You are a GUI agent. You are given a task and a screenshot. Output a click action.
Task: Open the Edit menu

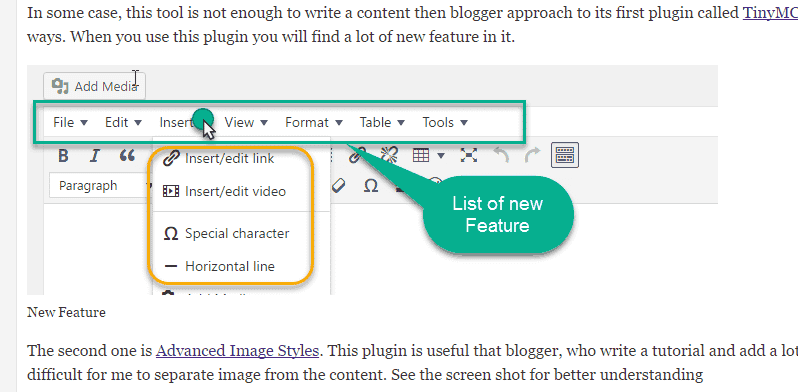pos(123,122)
